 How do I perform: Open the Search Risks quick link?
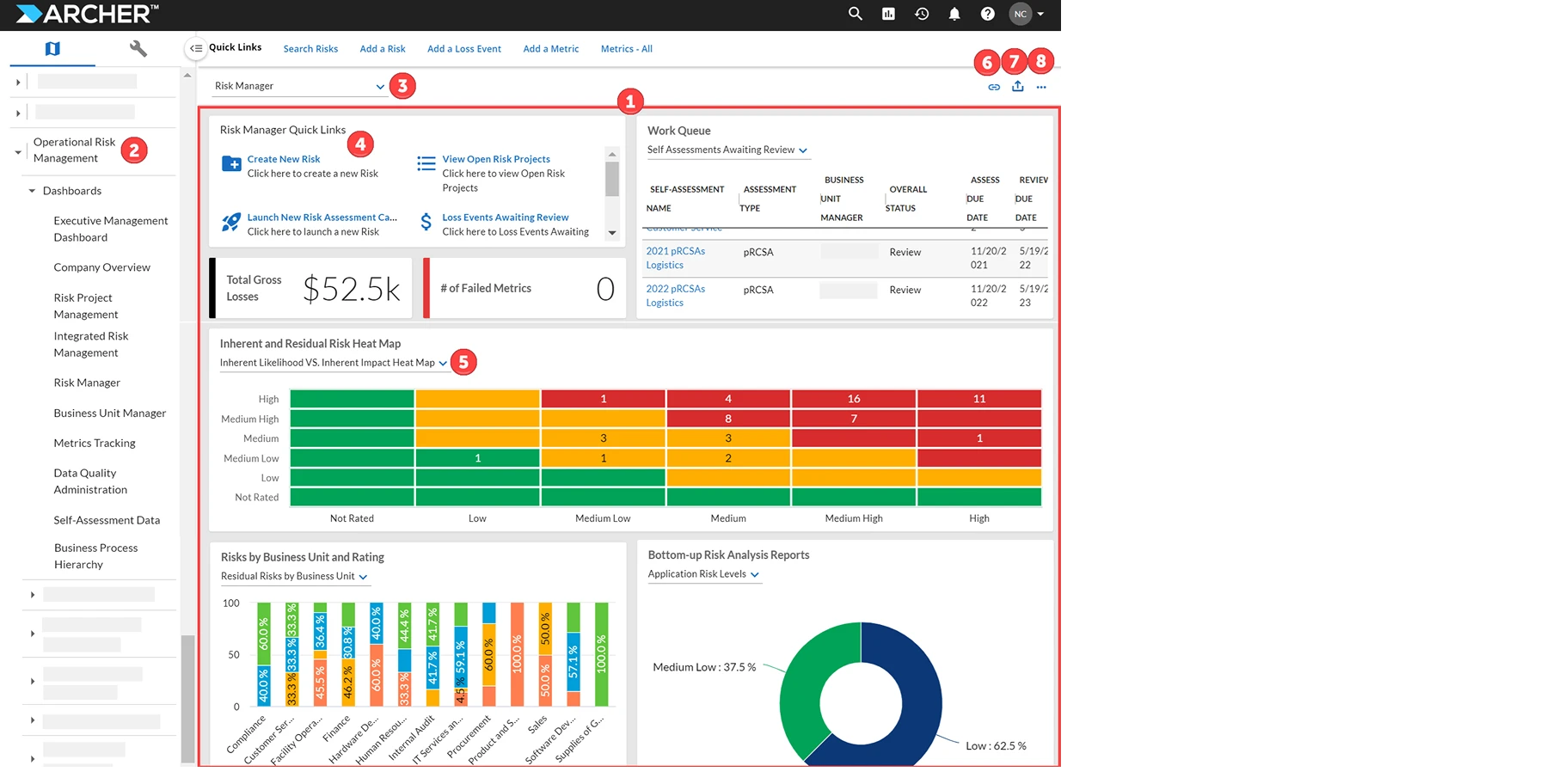click(310, 49)
